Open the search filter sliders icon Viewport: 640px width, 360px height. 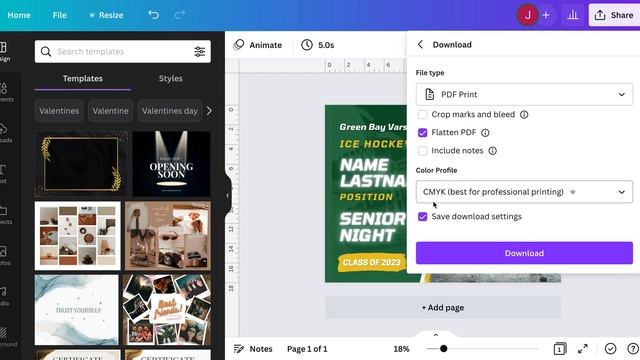200,51
